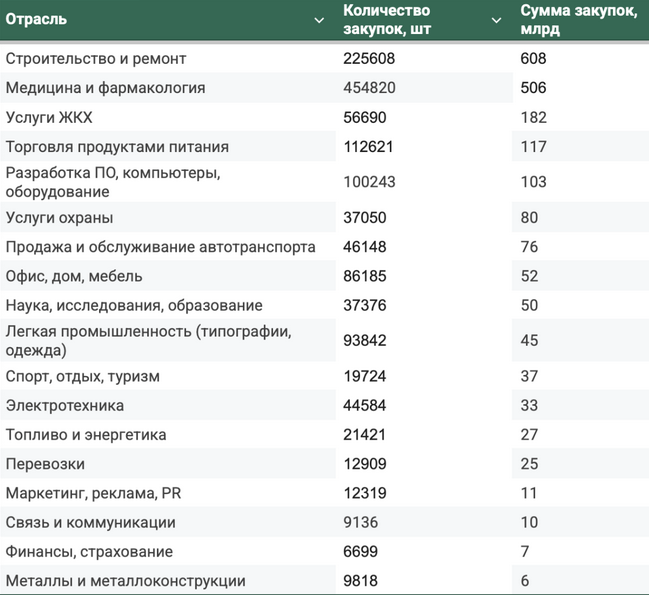Select the sum 76 for автотранспорта row
The height and width of the screenshot is (595, 649).
pos(529,247)
